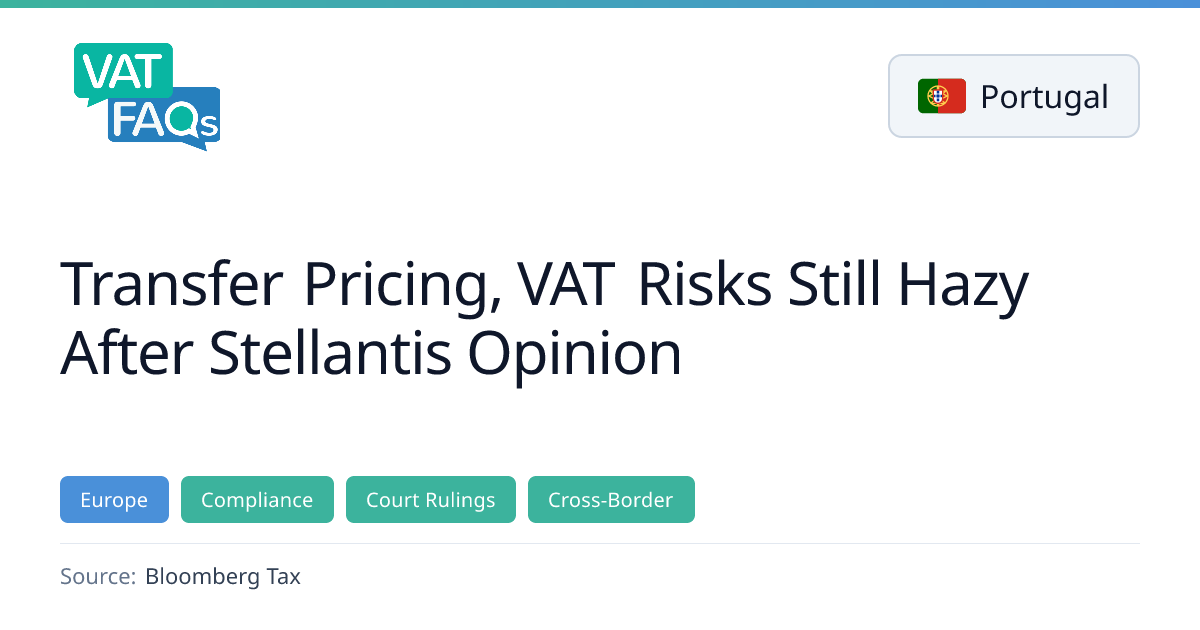The height and width of the screenshot is (630, 1200).
Task: Click the green VAT speech bubble
Action: point(120,70)
